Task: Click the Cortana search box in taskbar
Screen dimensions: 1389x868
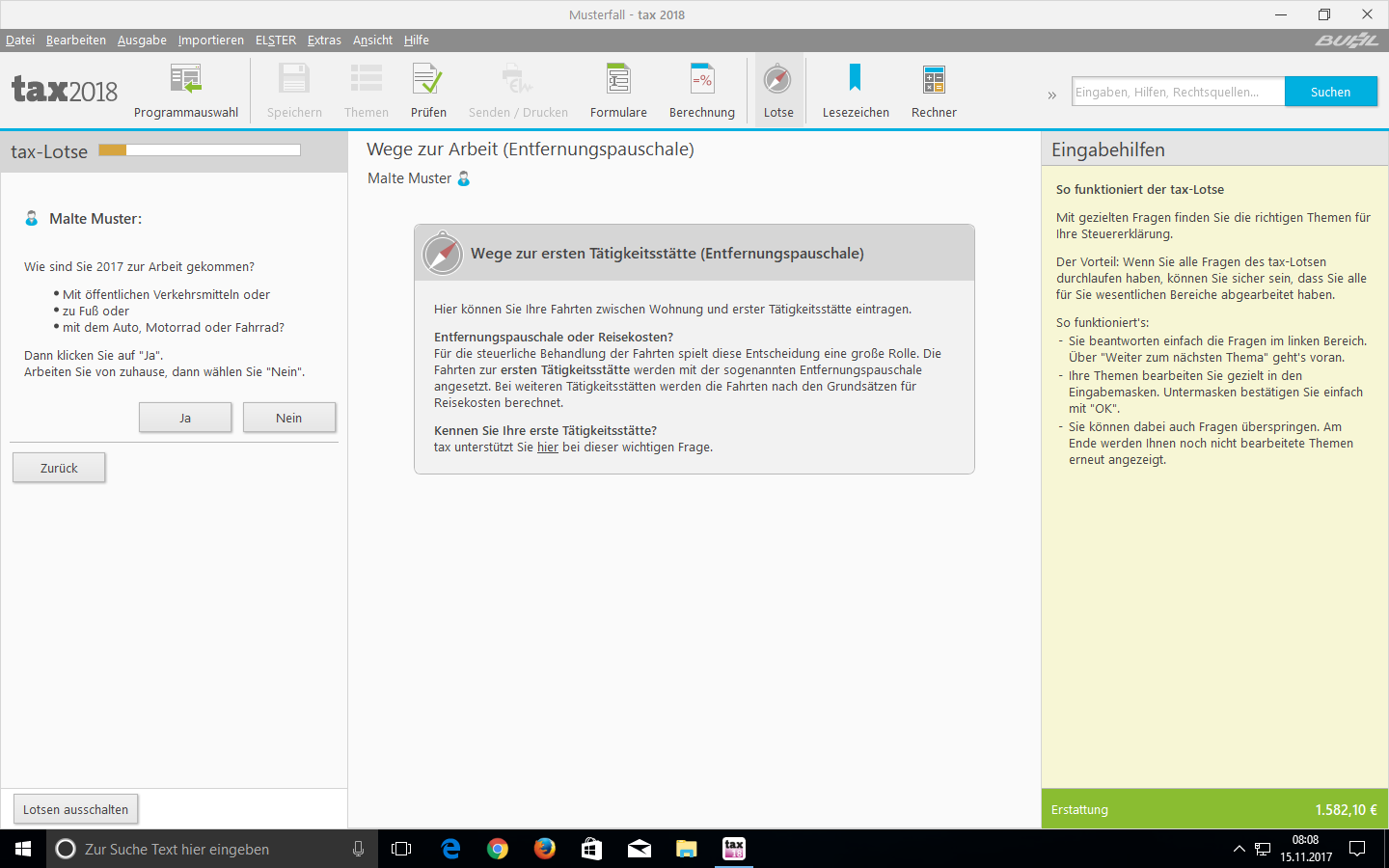Action: coord(212,849)
